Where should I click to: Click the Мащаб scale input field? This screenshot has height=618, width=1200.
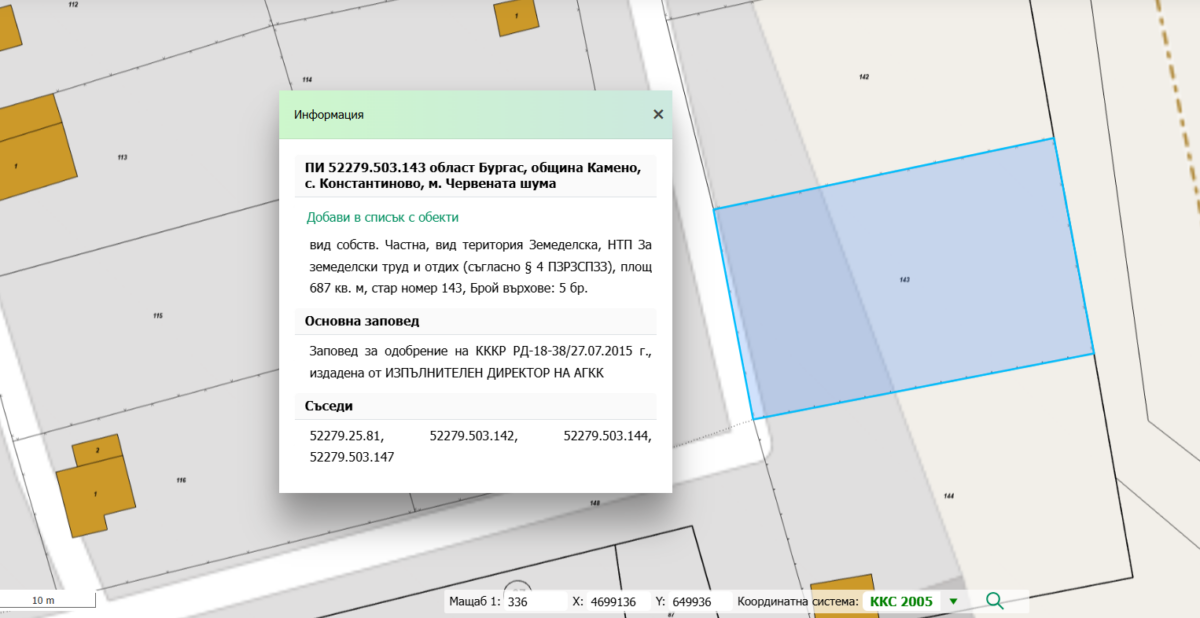[533, 602]
